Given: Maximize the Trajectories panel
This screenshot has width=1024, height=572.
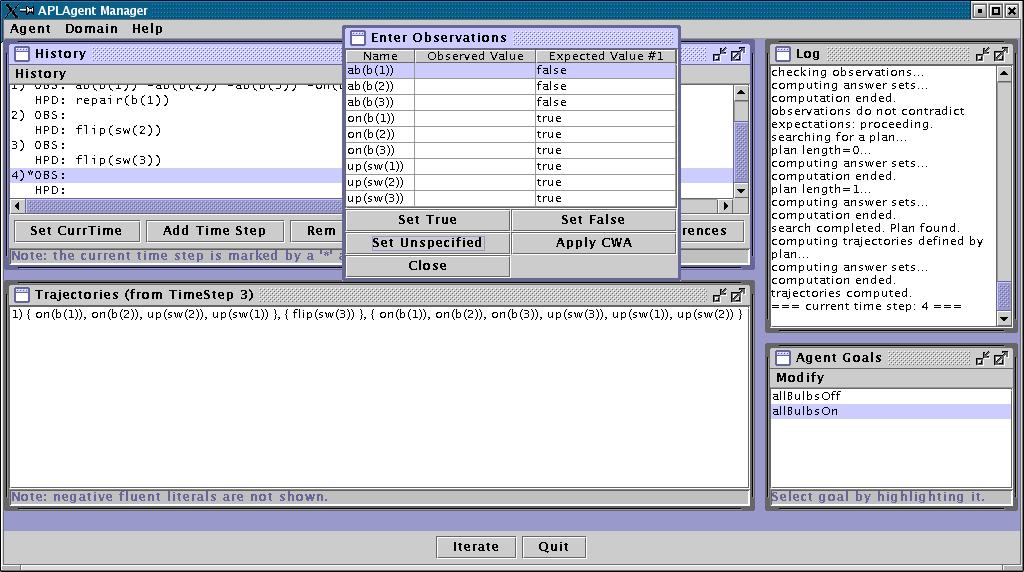Looking at the screenshot, I should 737,295.
